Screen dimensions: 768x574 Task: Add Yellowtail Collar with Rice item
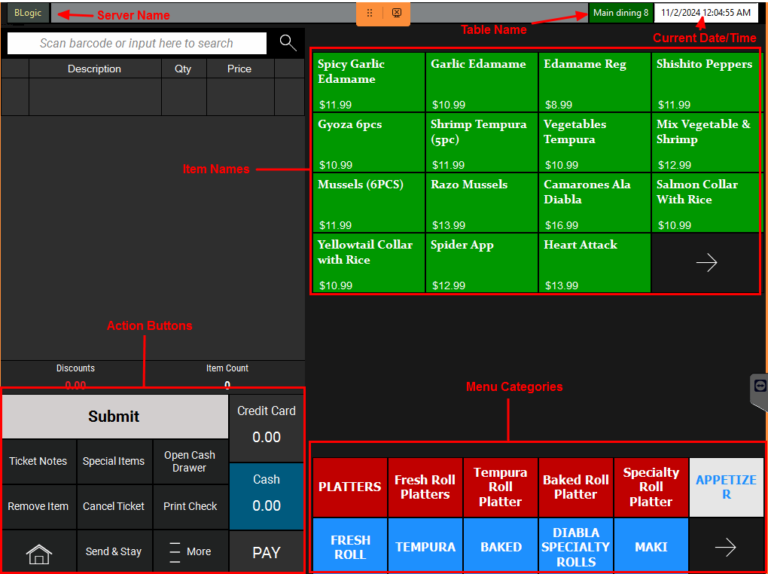368,263
